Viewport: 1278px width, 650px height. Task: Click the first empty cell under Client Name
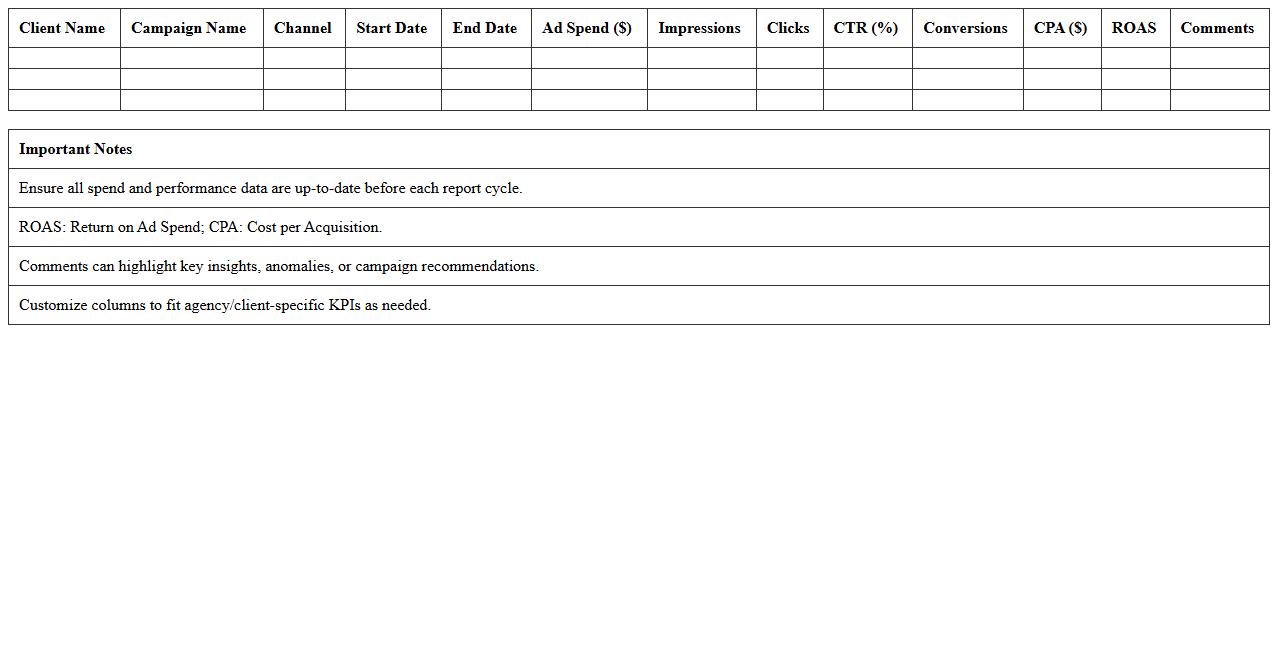(64, 58)
